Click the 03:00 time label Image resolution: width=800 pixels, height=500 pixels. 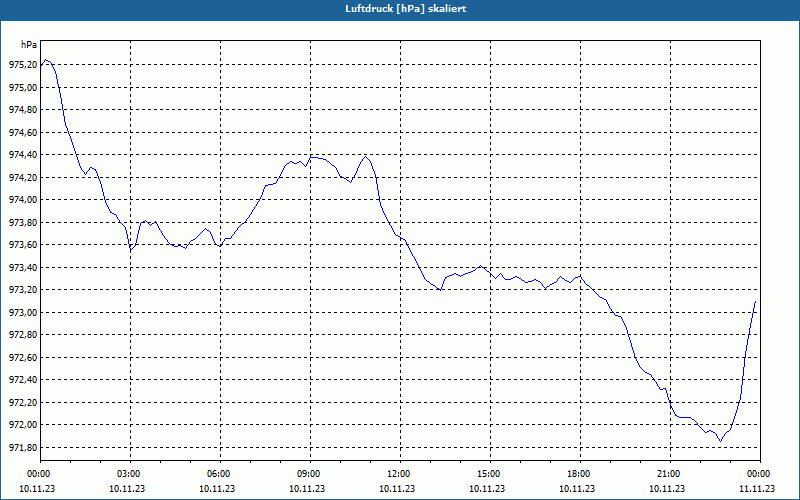click(x=130, y=474)
